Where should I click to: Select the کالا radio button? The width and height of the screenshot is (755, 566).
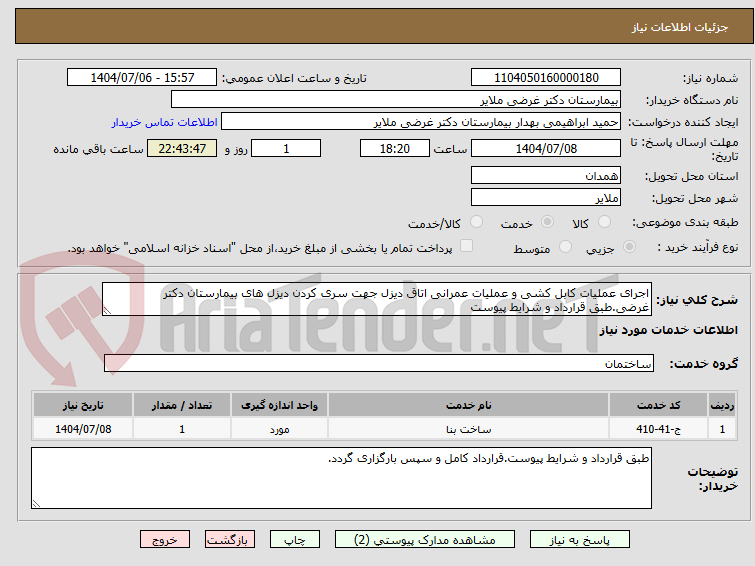coord(604,222)
